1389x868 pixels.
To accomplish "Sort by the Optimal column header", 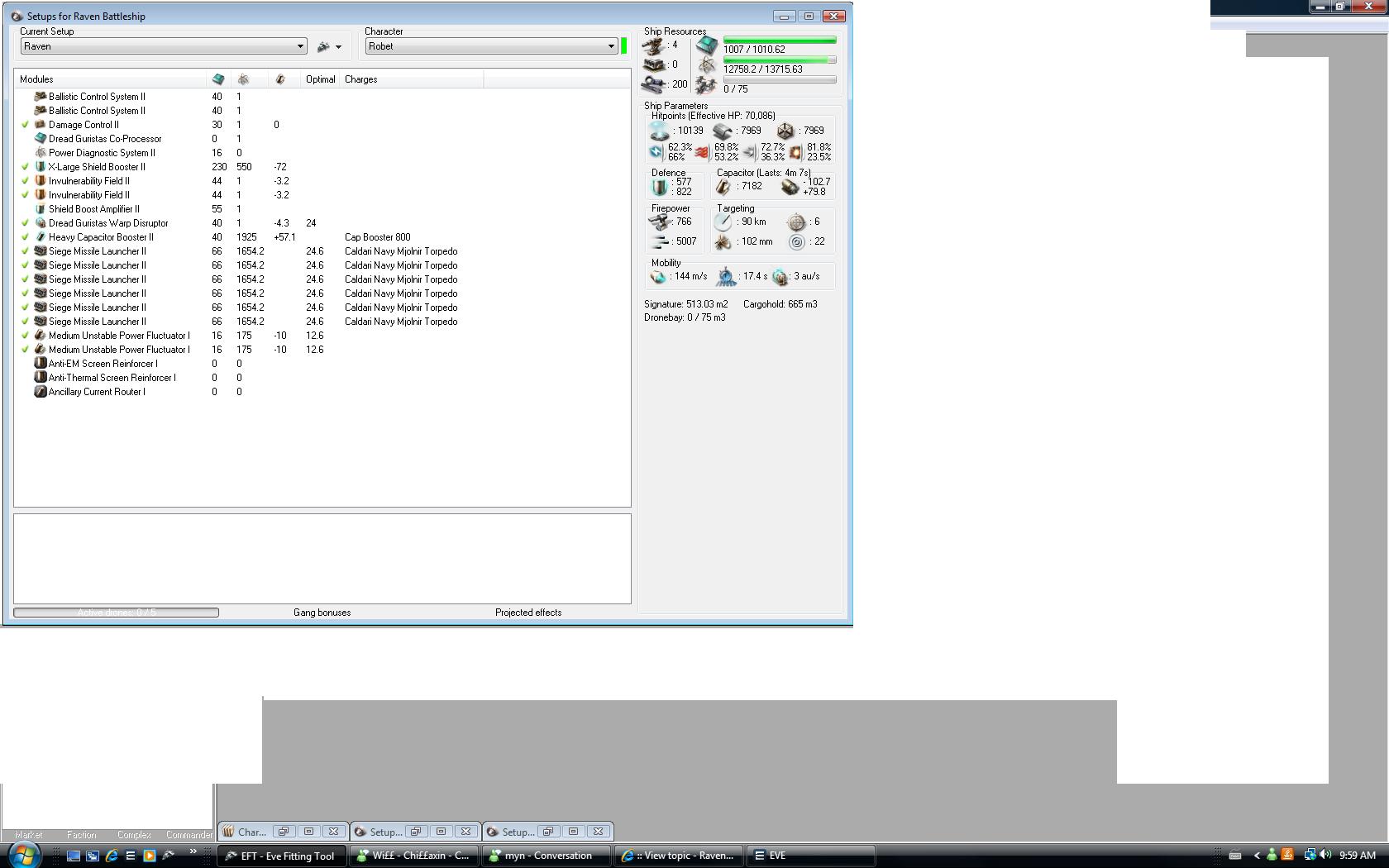I will point(321,79).
